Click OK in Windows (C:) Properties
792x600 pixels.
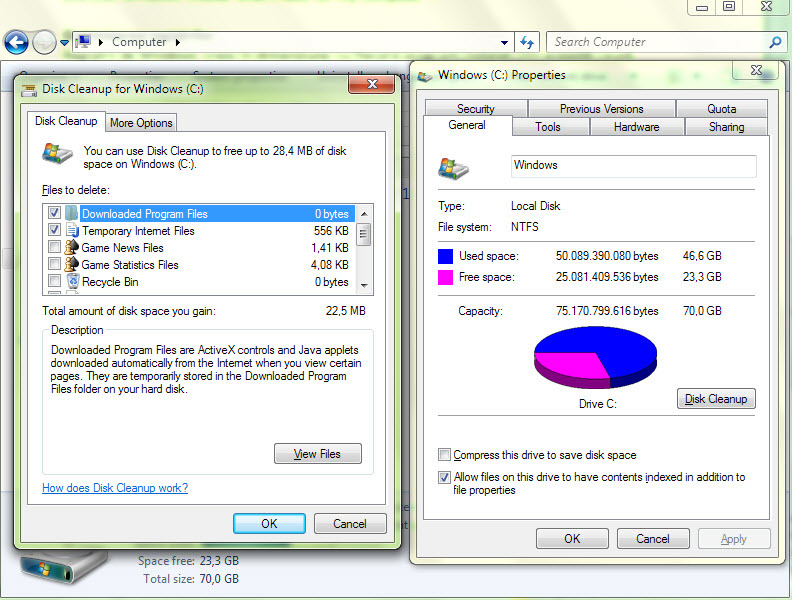(x=572, y=539)
